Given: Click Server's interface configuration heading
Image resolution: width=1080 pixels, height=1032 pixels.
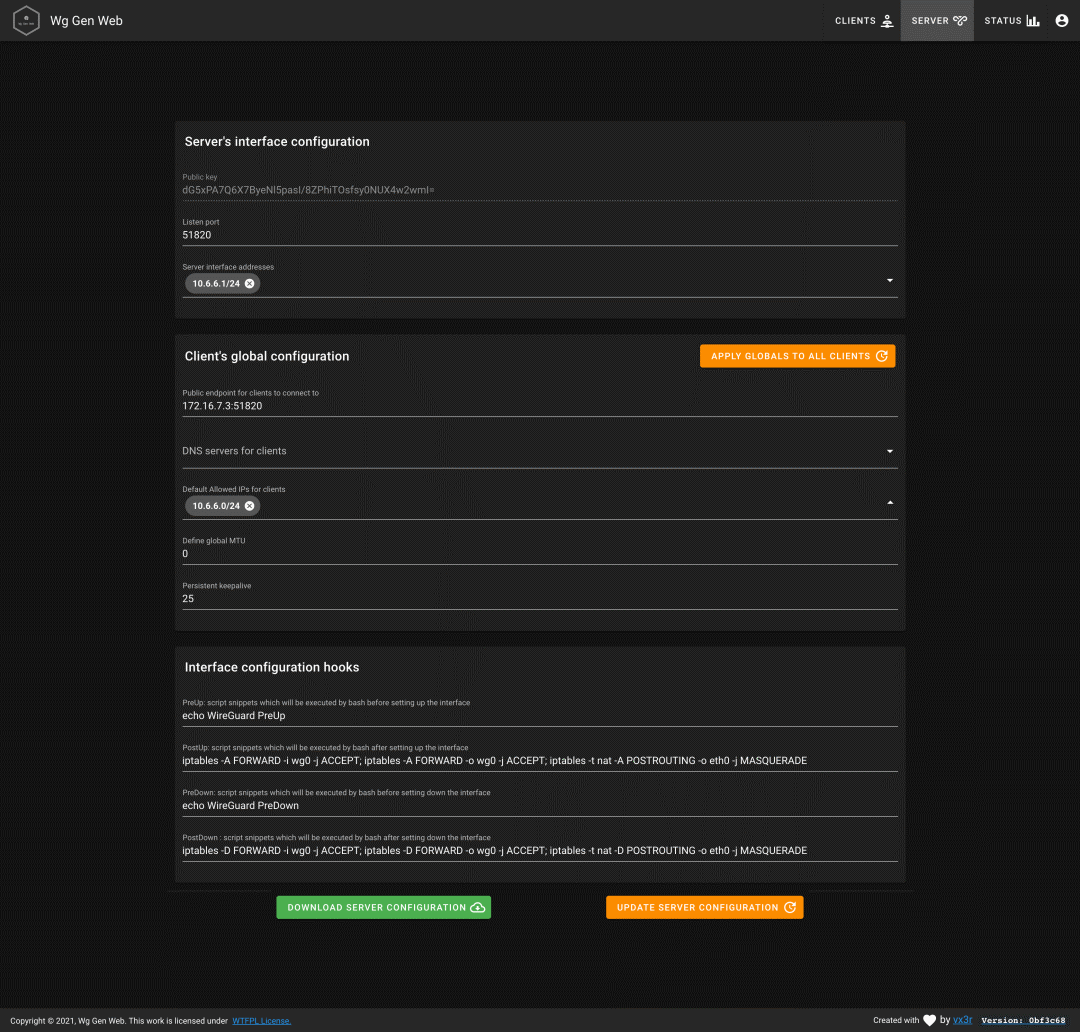Looking at the screenshot, I should point(277,141).
